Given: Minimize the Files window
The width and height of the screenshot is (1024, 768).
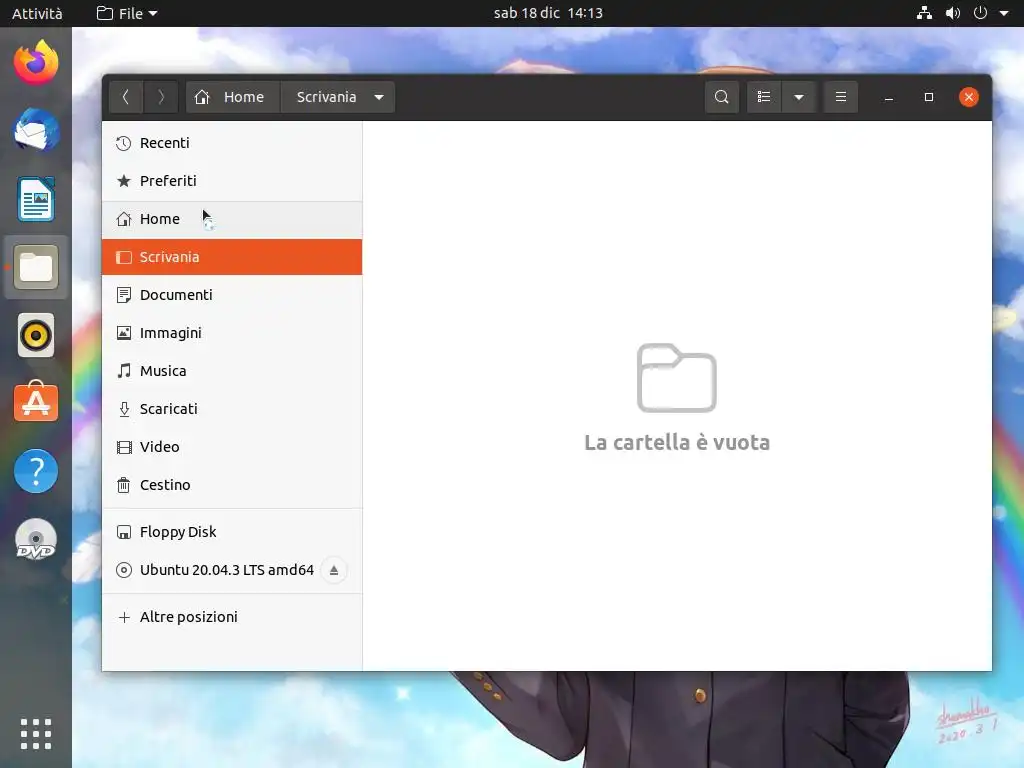Looking at the screenshot, I should 889,97.
